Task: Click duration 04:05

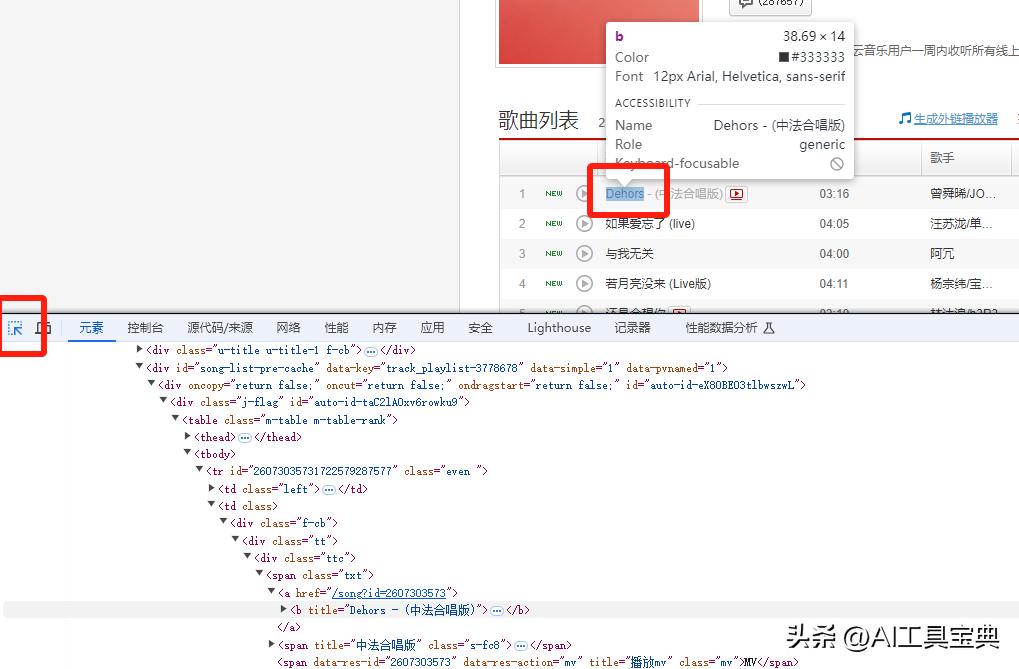Action: point(834,224)
